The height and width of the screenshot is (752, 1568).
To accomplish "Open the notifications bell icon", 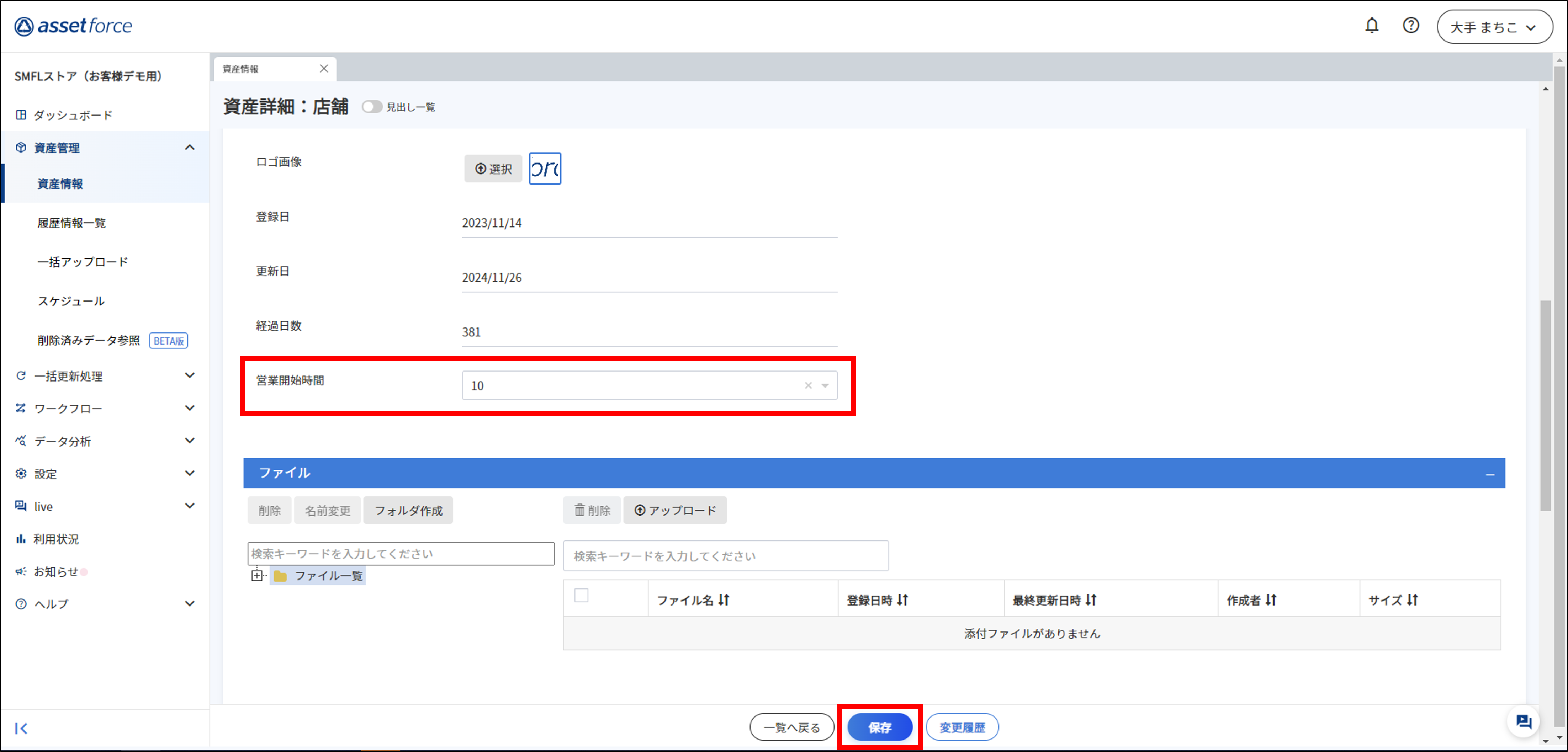I will [x=1373, y=26].
